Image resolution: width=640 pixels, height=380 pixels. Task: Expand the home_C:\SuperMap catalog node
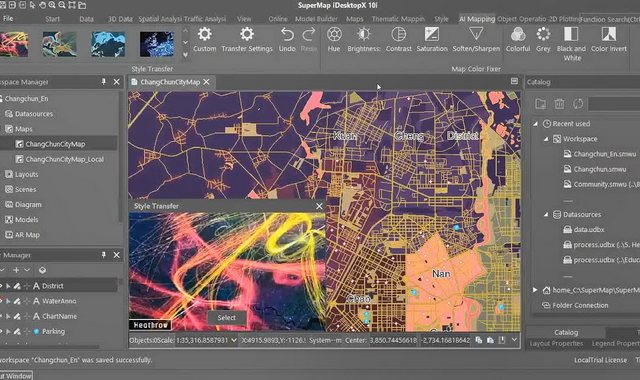(535, 290)
